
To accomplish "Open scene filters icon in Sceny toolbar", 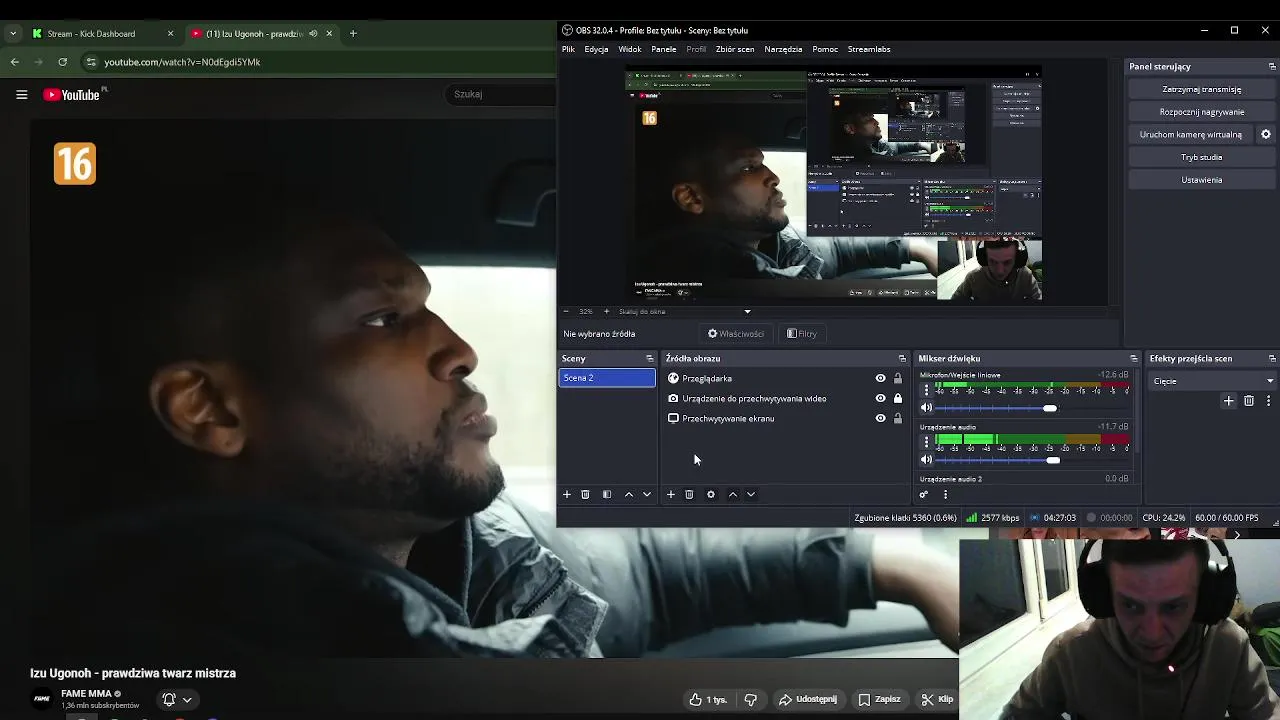I will click(607, 494).
